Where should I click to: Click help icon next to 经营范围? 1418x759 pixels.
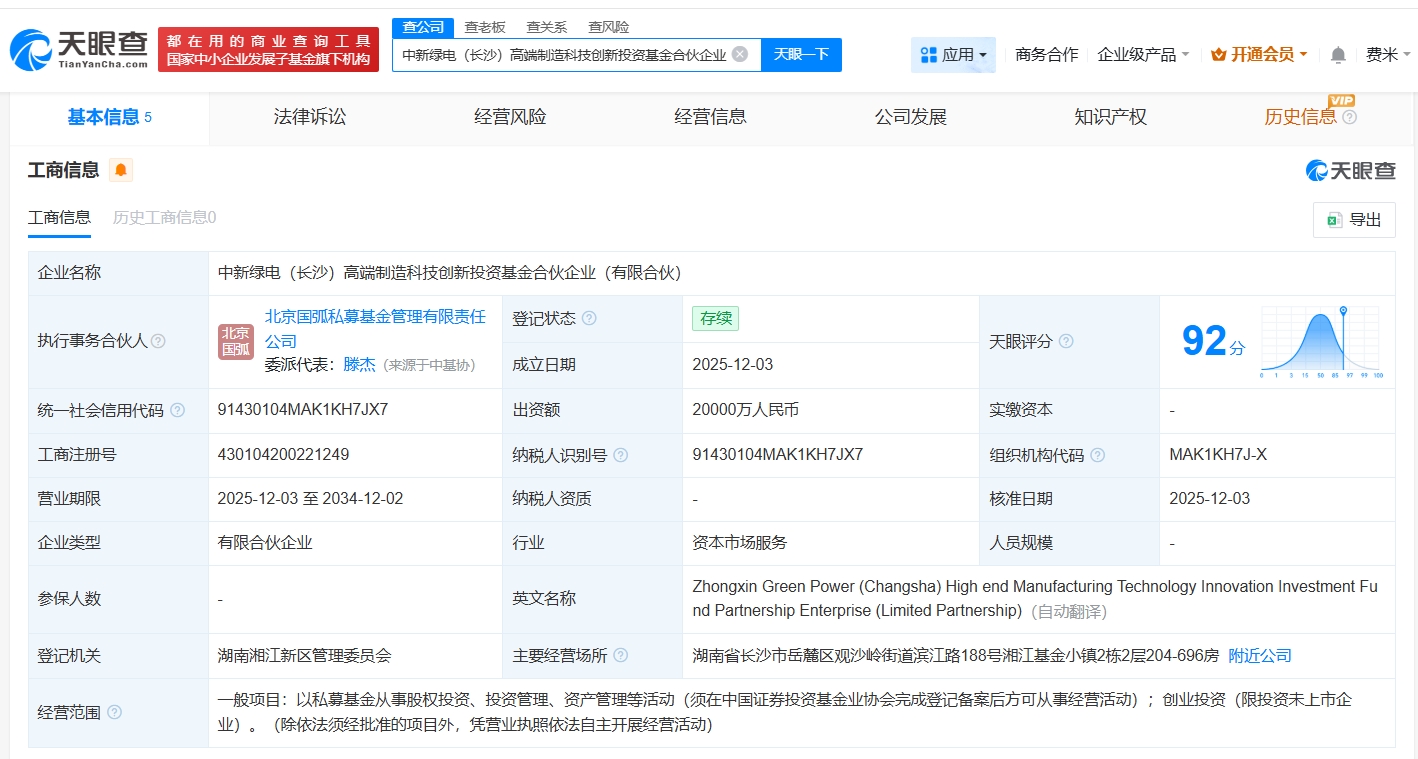(114, 713)
